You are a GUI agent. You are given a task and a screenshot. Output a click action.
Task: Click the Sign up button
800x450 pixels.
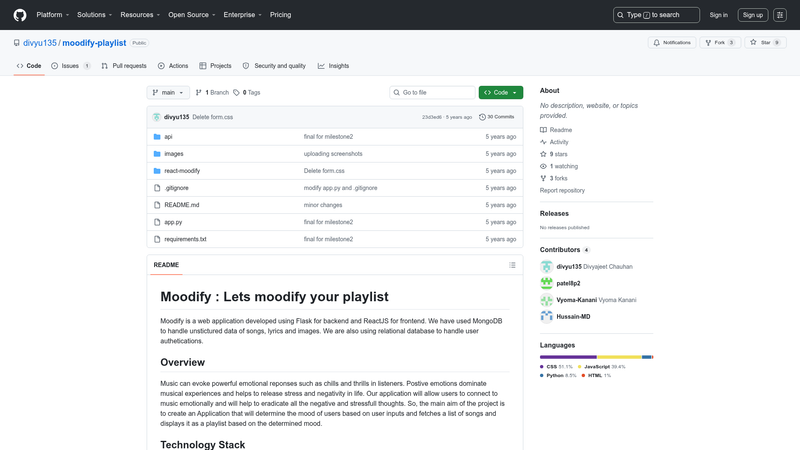click(753, 15)
